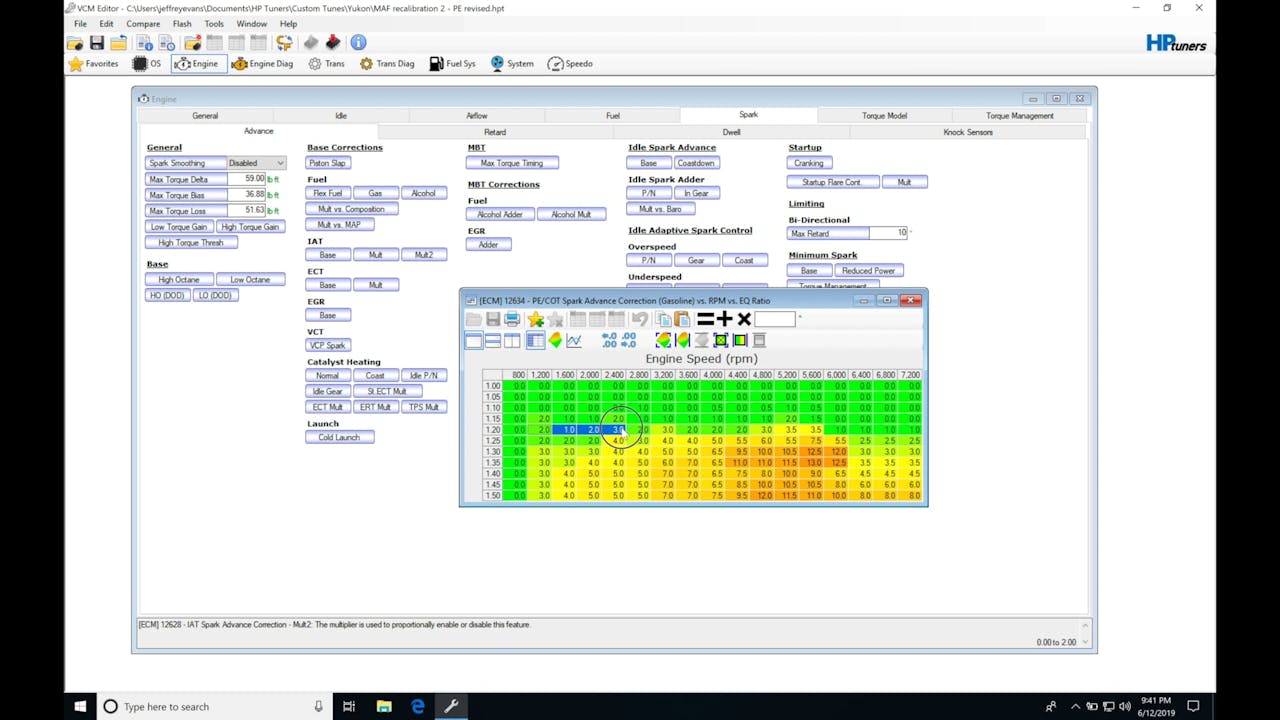Expand the Compare menu
The height and width of the screenshot is (720, 1280).
point(143,24)
